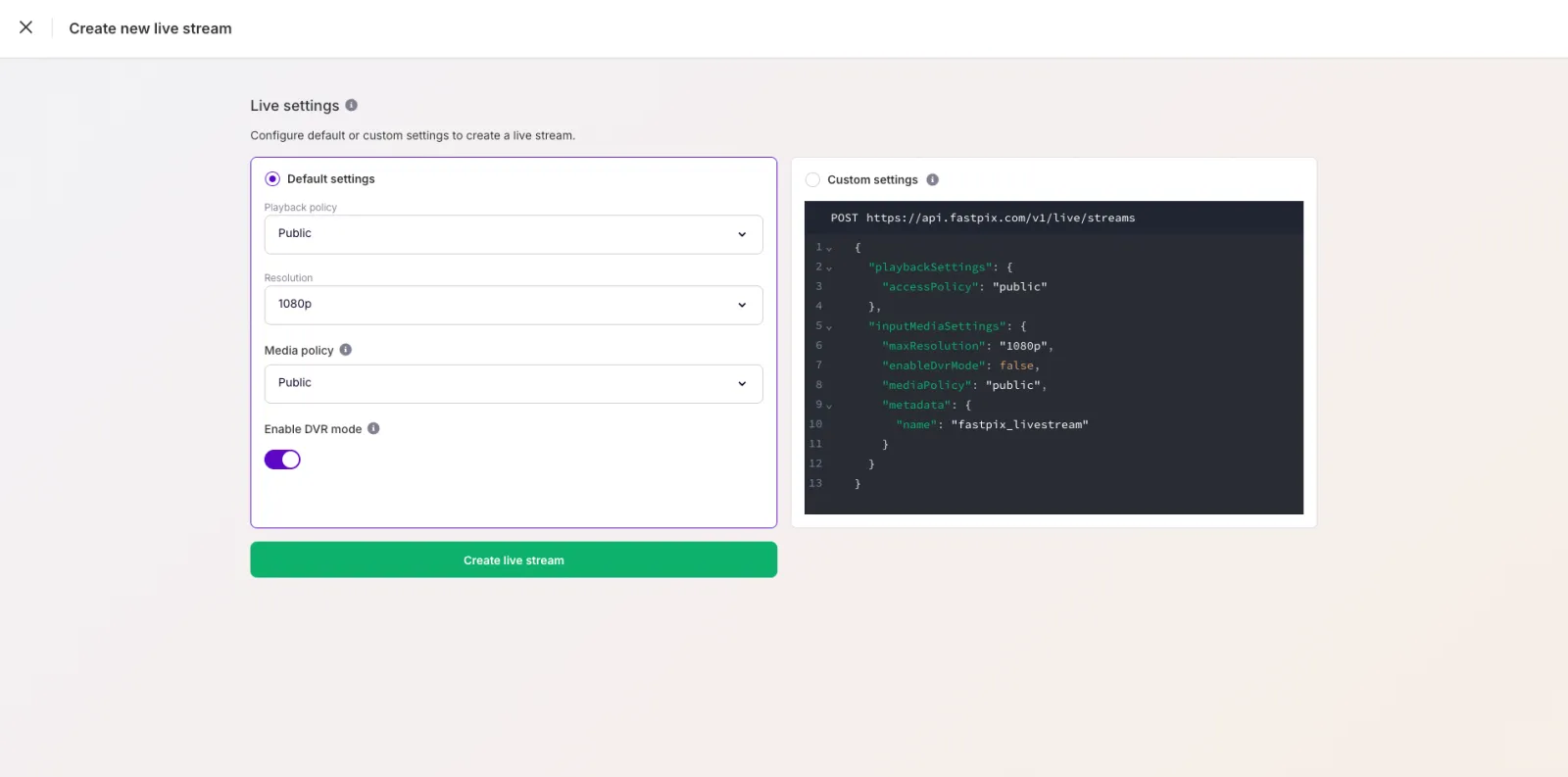The width and height of the screenshot is (1568, 777).
Task: Click the "fastpix_livestream" name value in code
Action: pos(1019,424)
